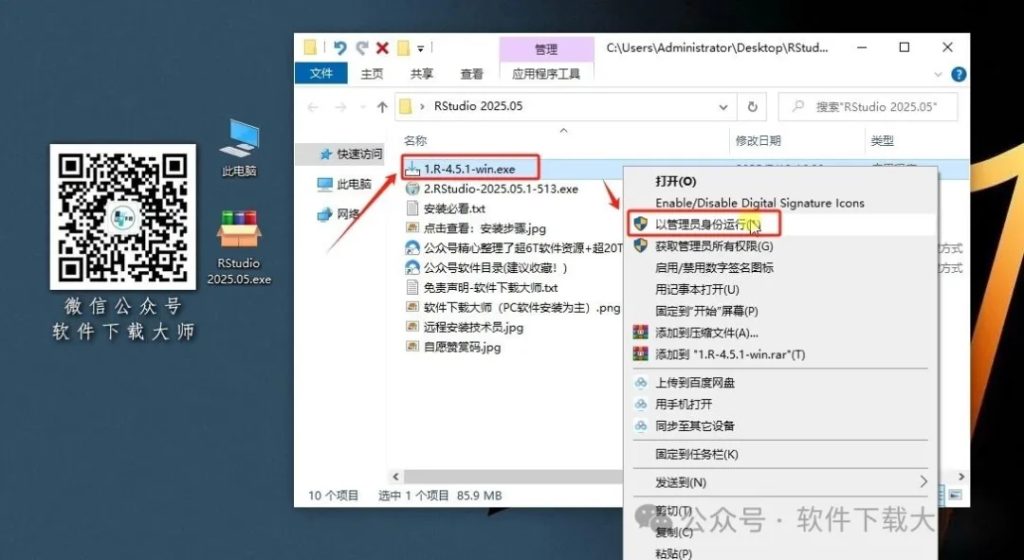Expand the ribbon with the chevron

coord(938,74)
